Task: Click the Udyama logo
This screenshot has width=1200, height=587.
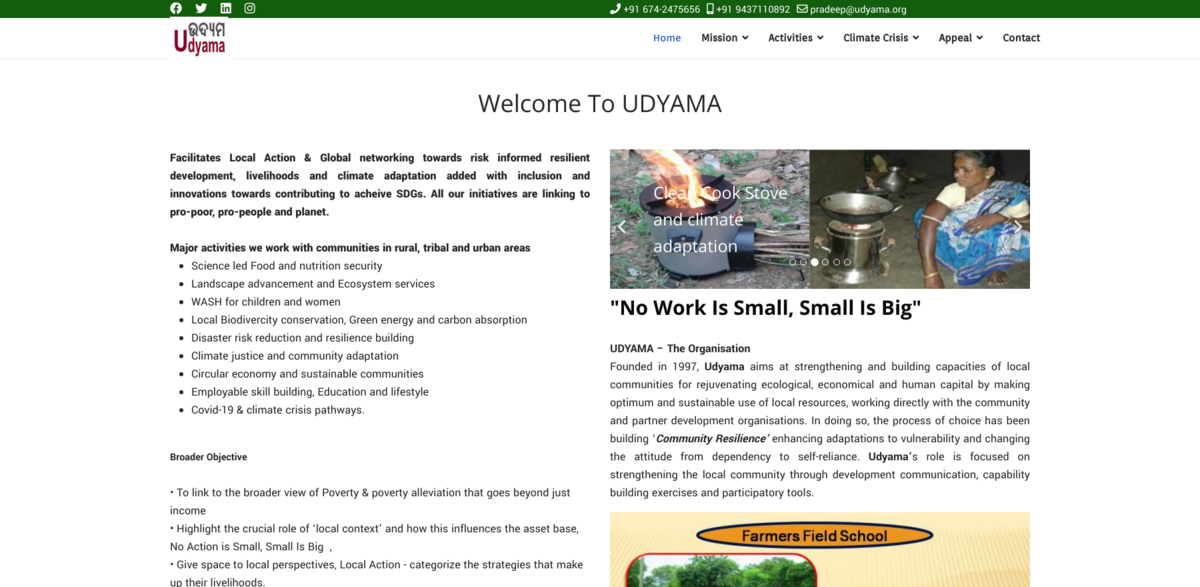Action: (x=198, y=38)
